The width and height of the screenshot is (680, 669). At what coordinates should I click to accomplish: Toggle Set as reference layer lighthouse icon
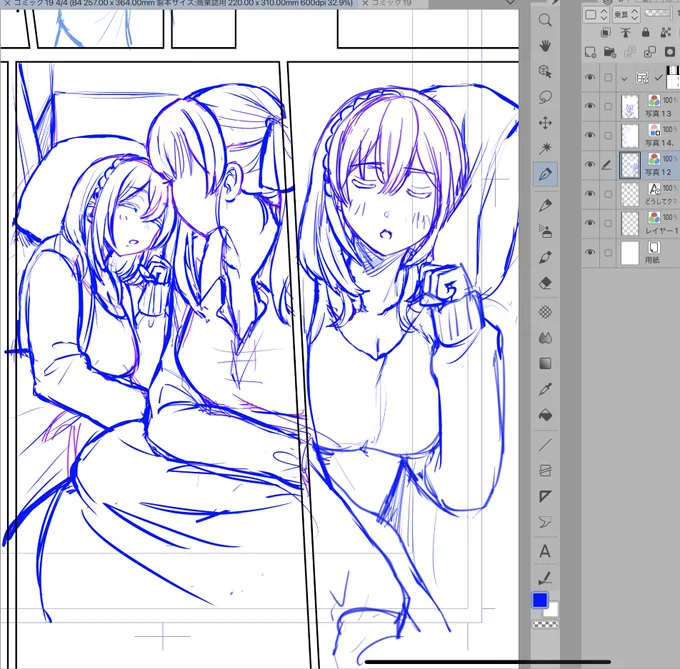pyautogui.click(x=625, y=33)
